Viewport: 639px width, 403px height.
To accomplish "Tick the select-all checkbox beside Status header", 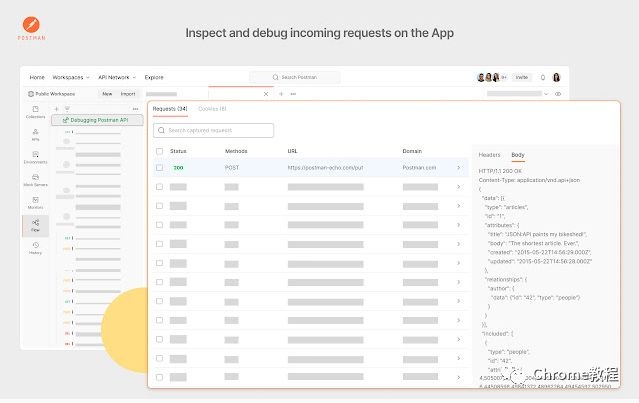I will coord(159,151).
